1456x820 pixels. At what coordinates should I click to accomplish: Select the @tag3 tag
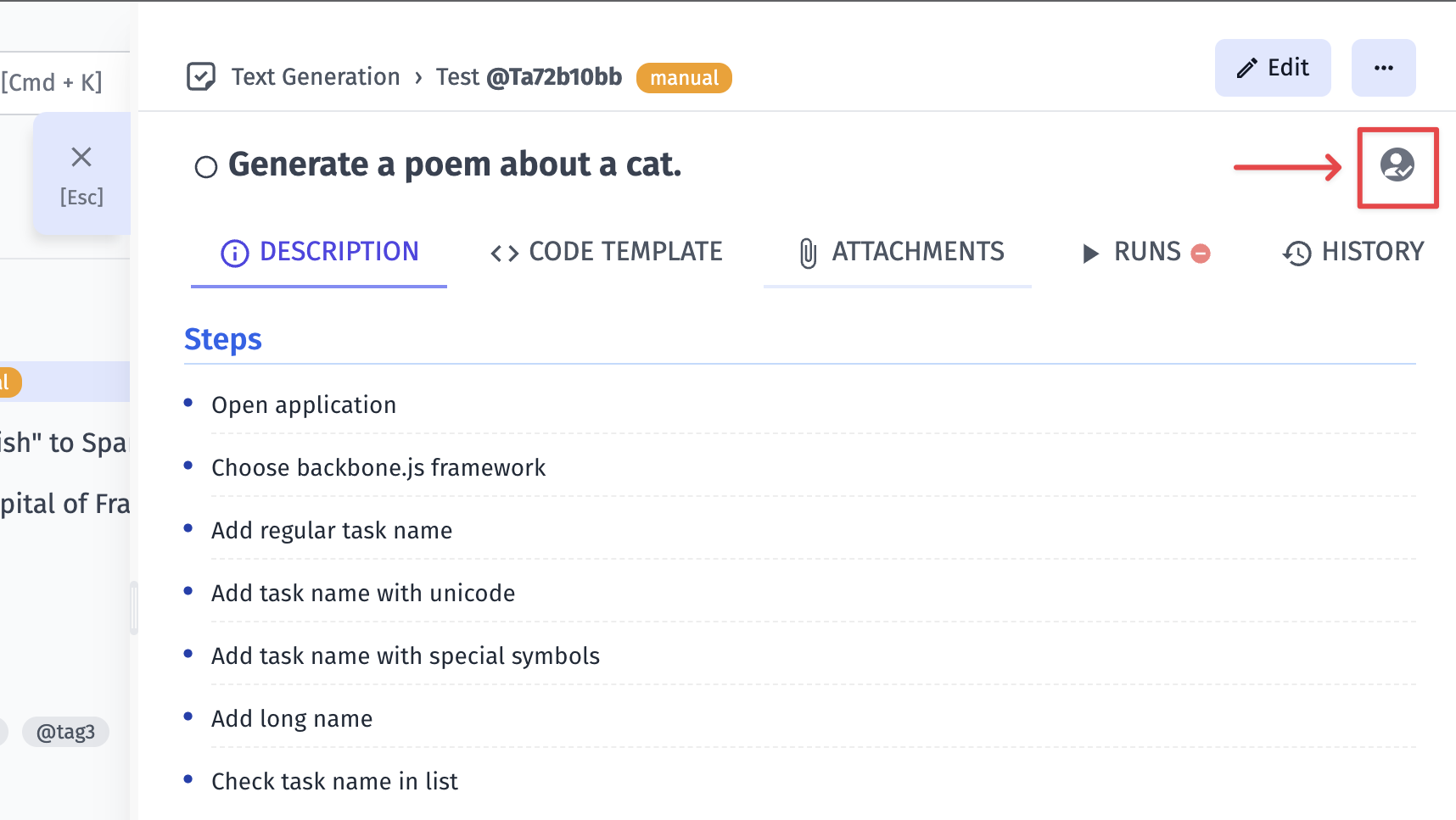click(65, 732)
